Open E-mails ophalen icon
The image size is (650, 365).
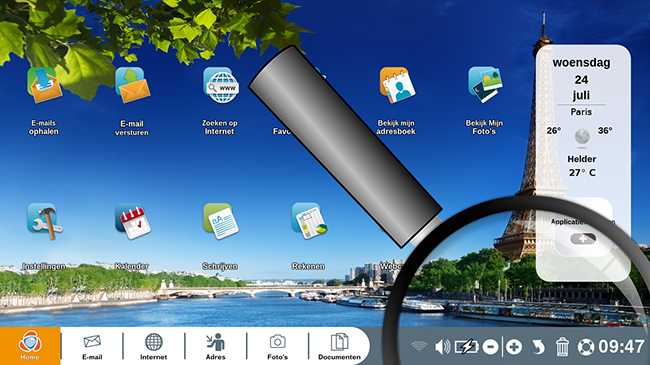pos(44,85)
